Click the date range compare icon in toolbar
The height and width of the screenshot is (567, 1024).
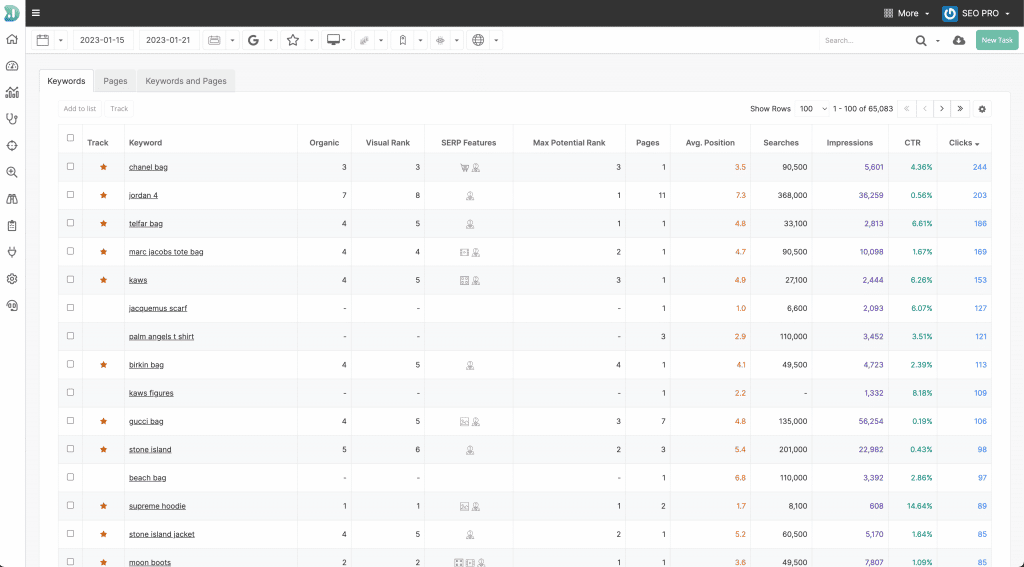[214, 40]
